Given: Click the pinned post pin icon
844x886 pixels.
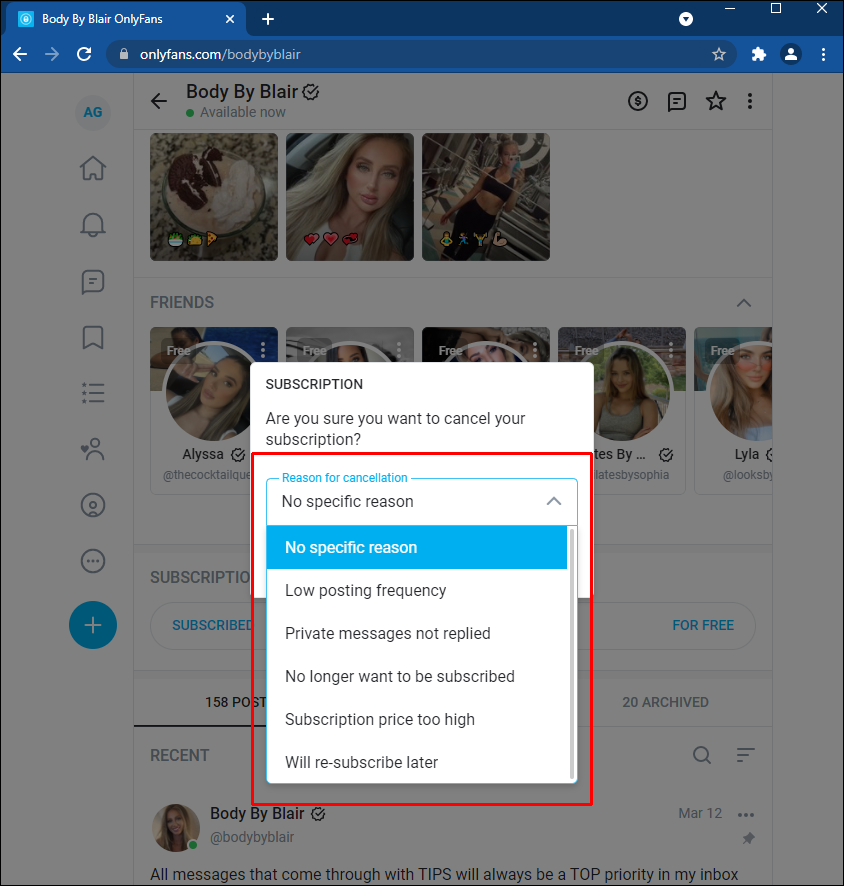Looking at the screenshot, I should 748,839.
